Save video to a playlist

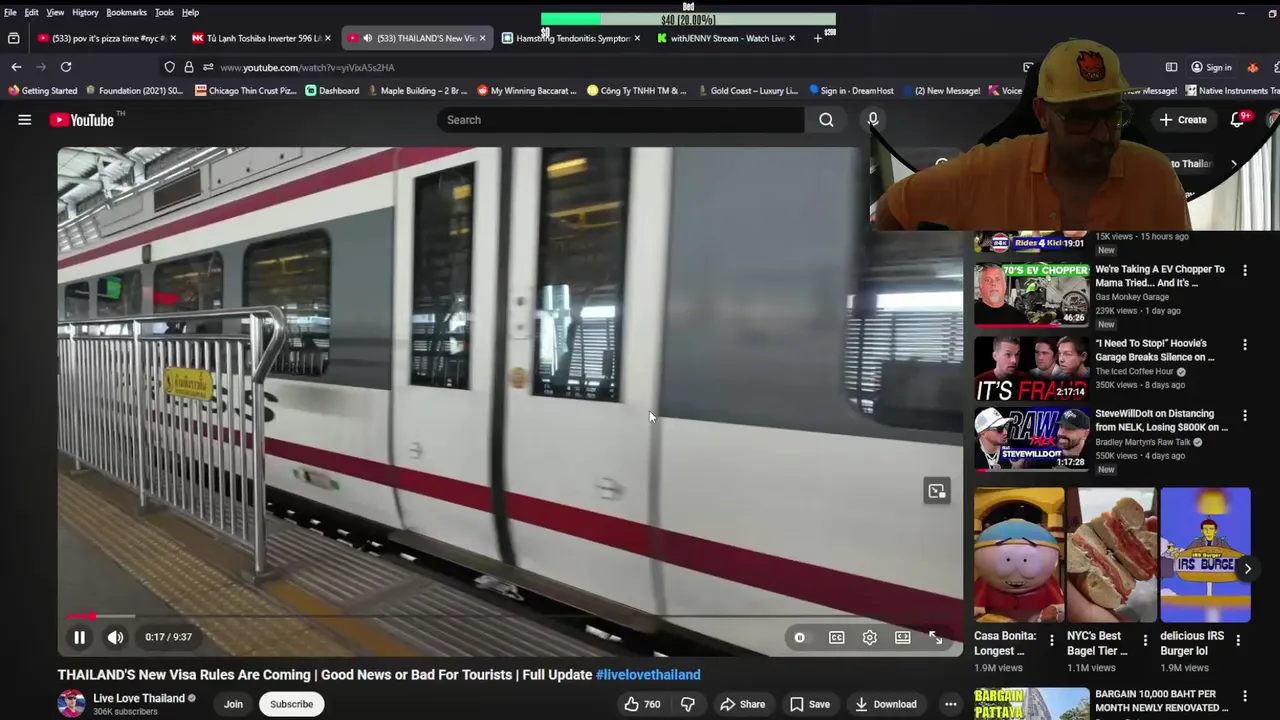(x=809, y=704)
